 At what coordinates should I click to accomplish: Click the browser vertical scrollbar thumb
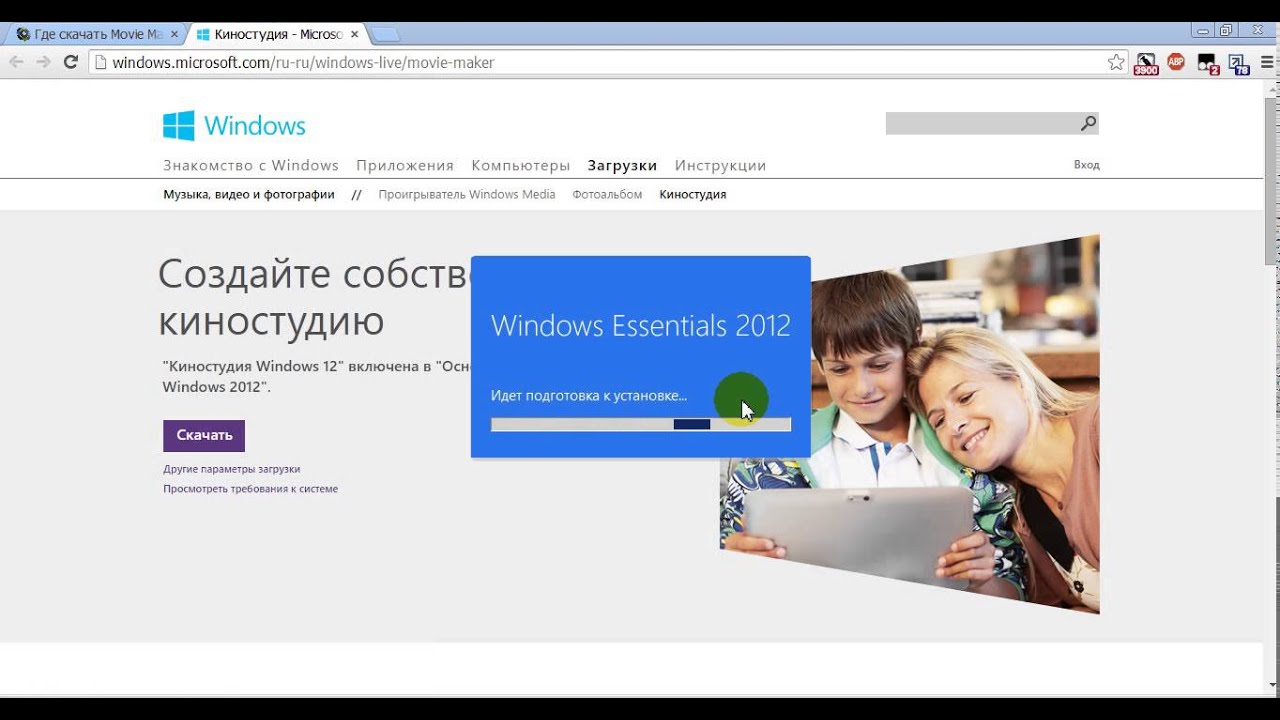1271,180
